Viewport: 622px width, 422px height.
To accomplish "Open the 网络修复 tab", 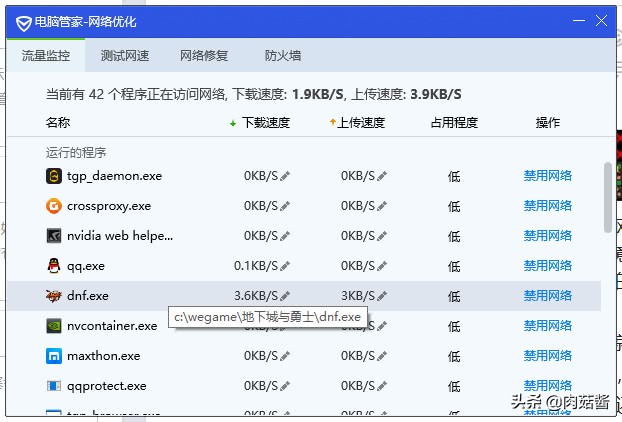I will (x=204, y=56).
